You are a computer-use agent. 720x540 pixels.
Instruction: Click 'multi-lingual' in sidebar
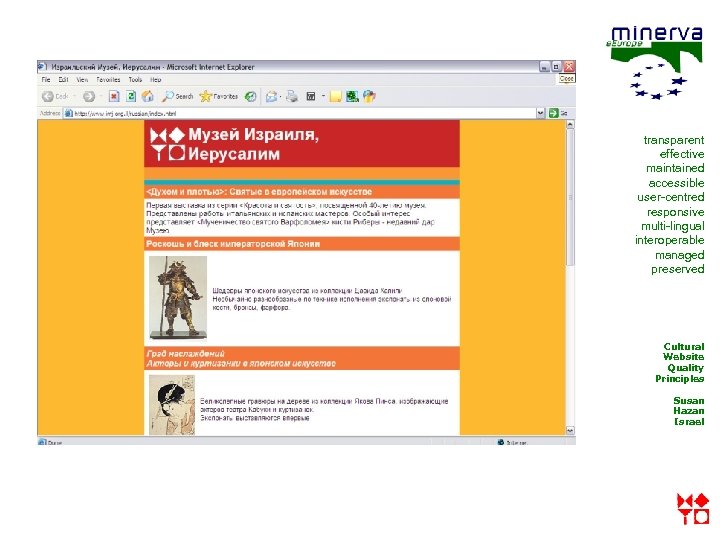coord(673,226)
